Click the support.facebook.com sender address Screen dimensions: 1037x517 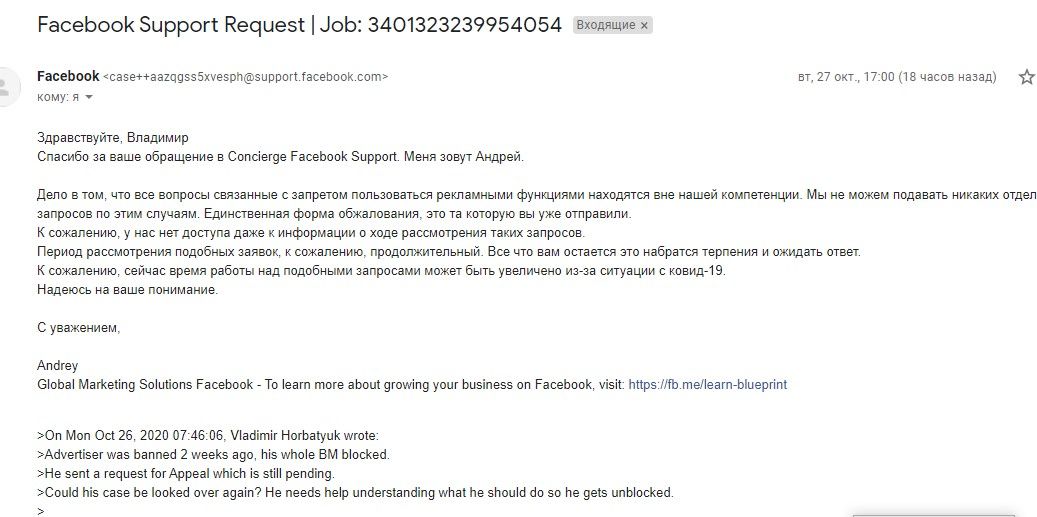tap(246, 77)
